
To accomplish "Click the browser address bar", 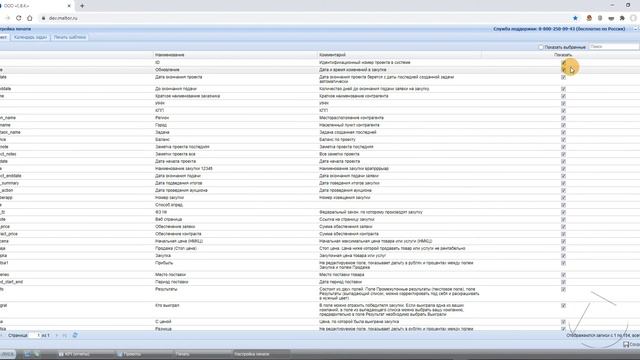I will (x=302, y=18).
